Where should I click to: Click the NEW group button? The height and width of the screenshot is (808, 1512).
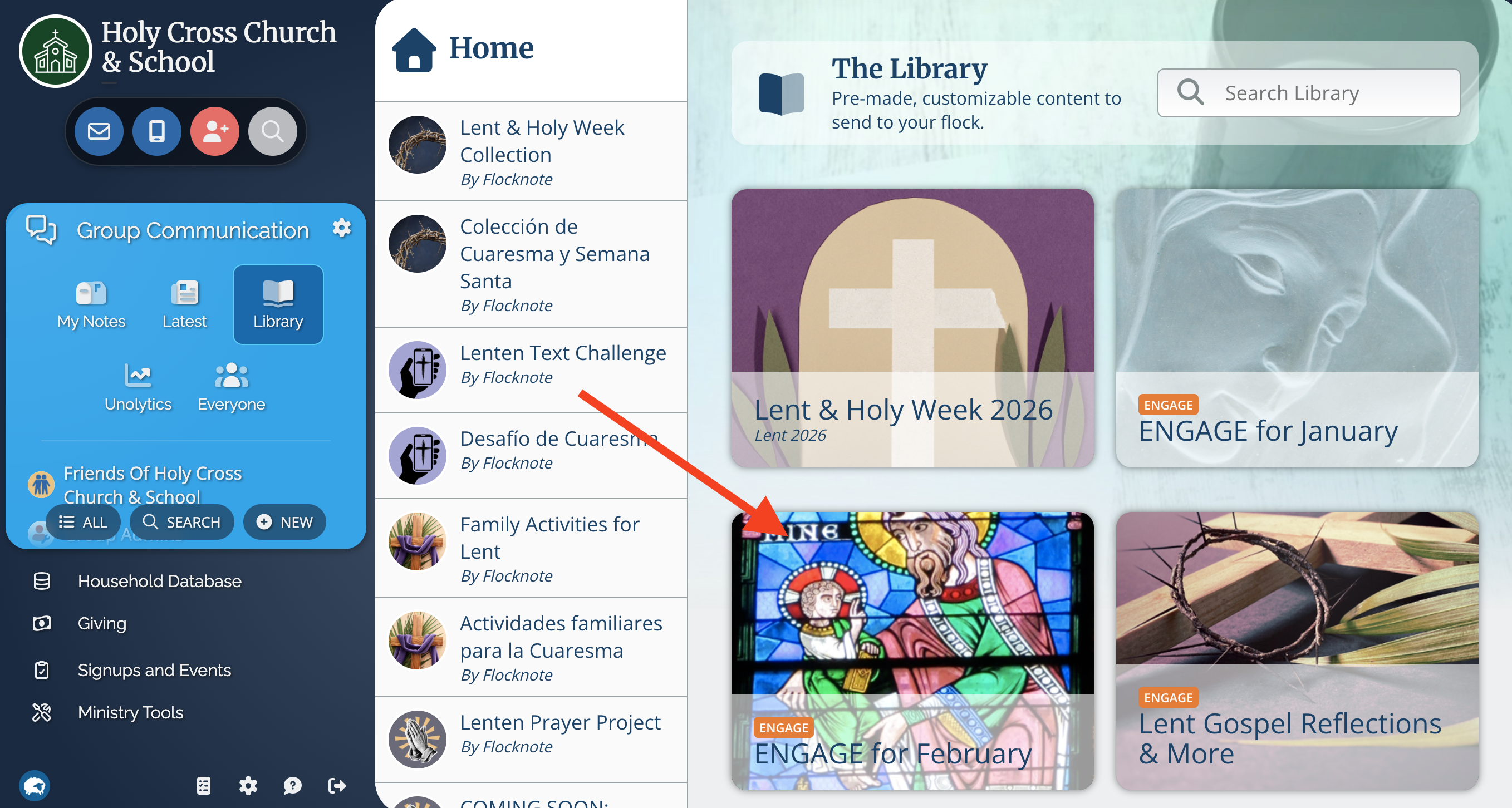[284, 521]
